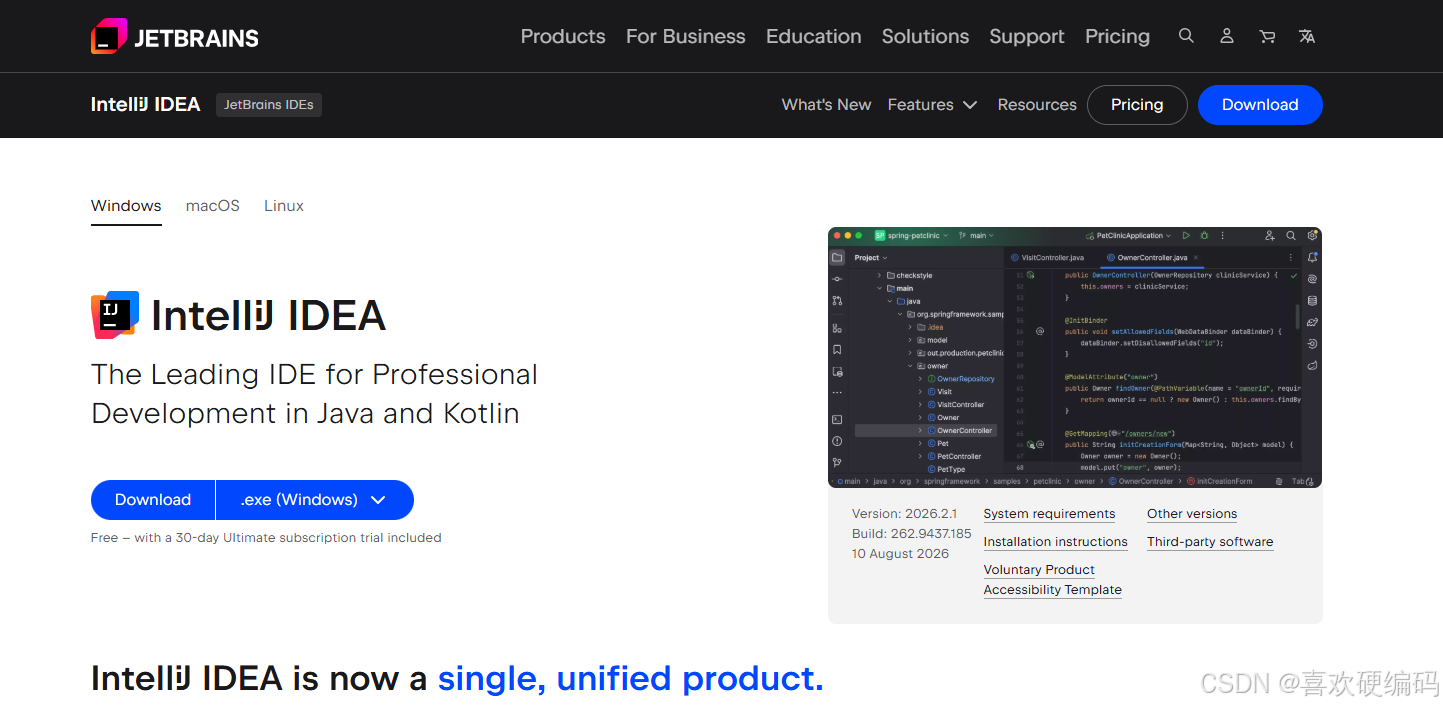Open the Other versions link
1443x709 pixels.
[1192, 514]
